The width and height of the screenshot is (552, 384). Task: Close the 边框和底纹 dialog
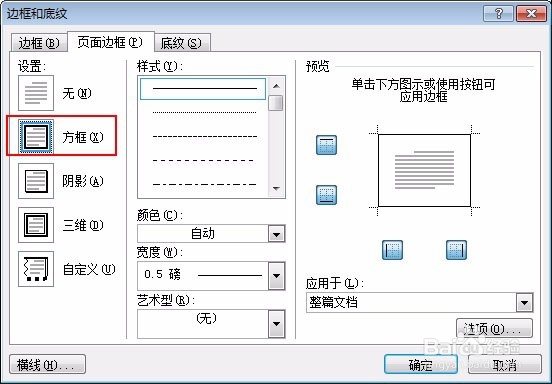point(531,14)
